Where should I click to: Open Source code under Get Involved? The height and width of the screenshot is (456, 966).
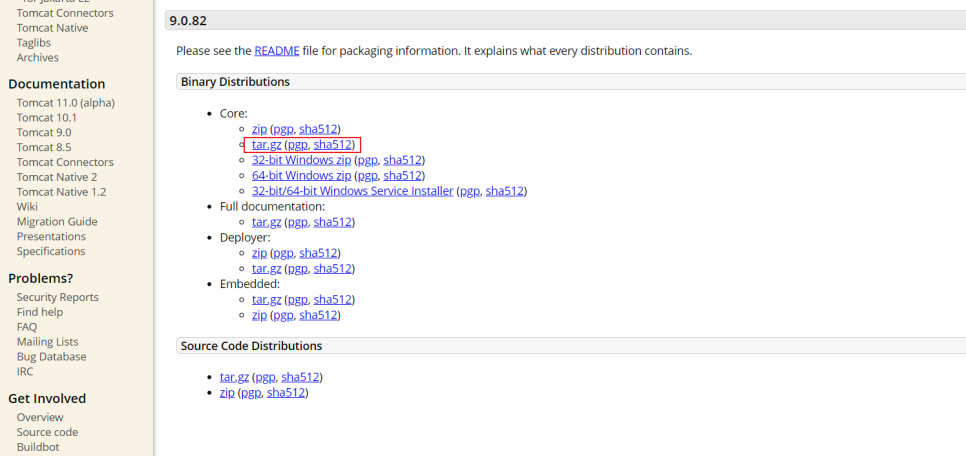coord(47,432)
